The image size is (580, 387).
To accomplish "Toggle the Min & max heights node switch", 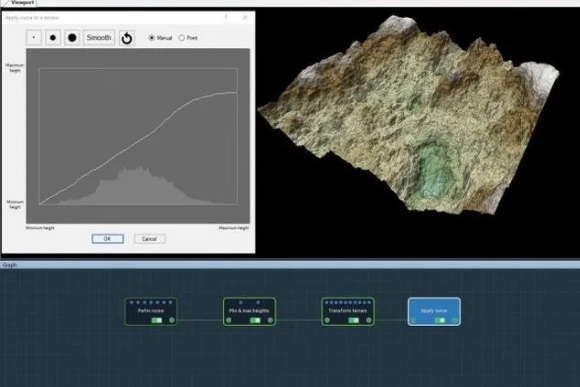I will pos(255,320).
